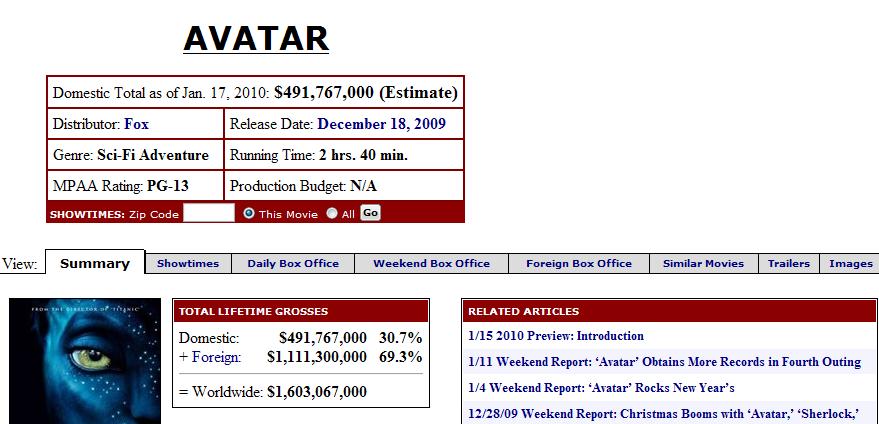View the Similar Movies tab
The height and width of the screenshot is (424, 879).
(x=704, y=264)
